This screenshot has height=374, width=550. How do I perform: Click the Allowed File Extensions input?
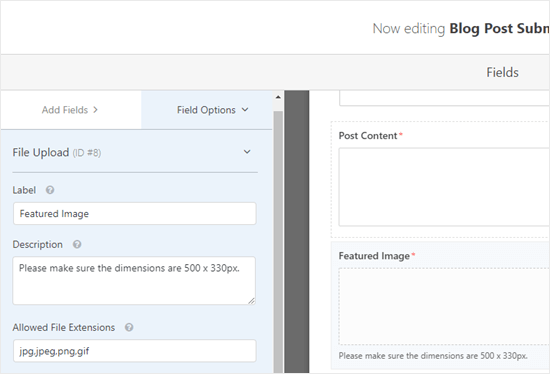pyautogui.click(x=135, y=350)
